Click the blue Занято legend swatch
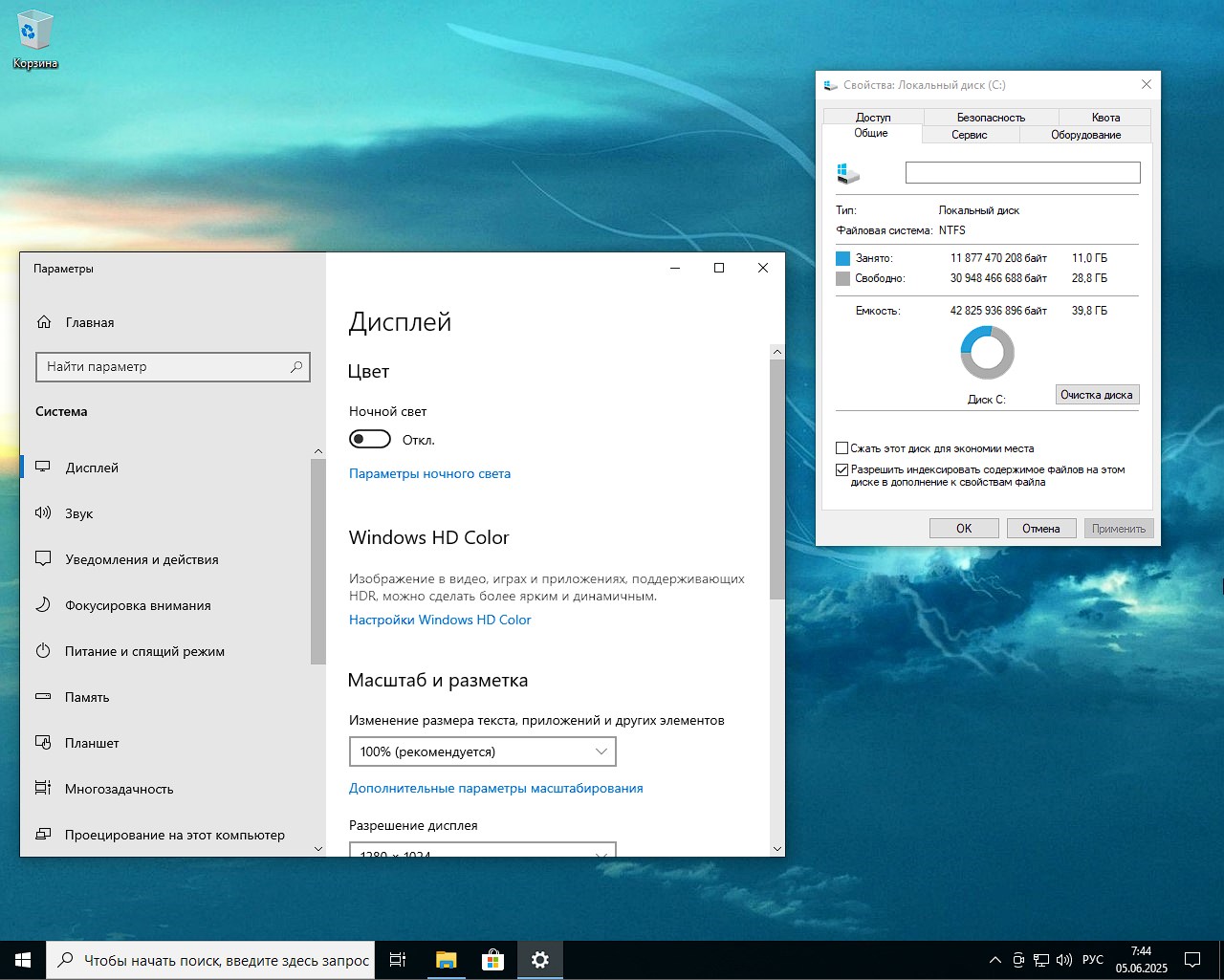The width and height of the screenshot is (1224, 980). (842, 258)
